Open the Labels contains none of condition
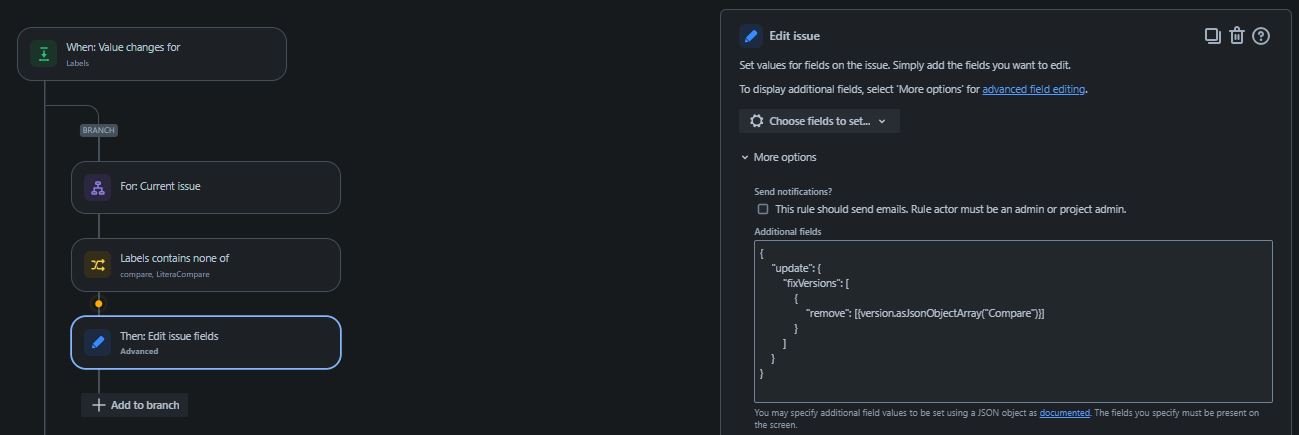1299x435 pixels. point(206,265)
